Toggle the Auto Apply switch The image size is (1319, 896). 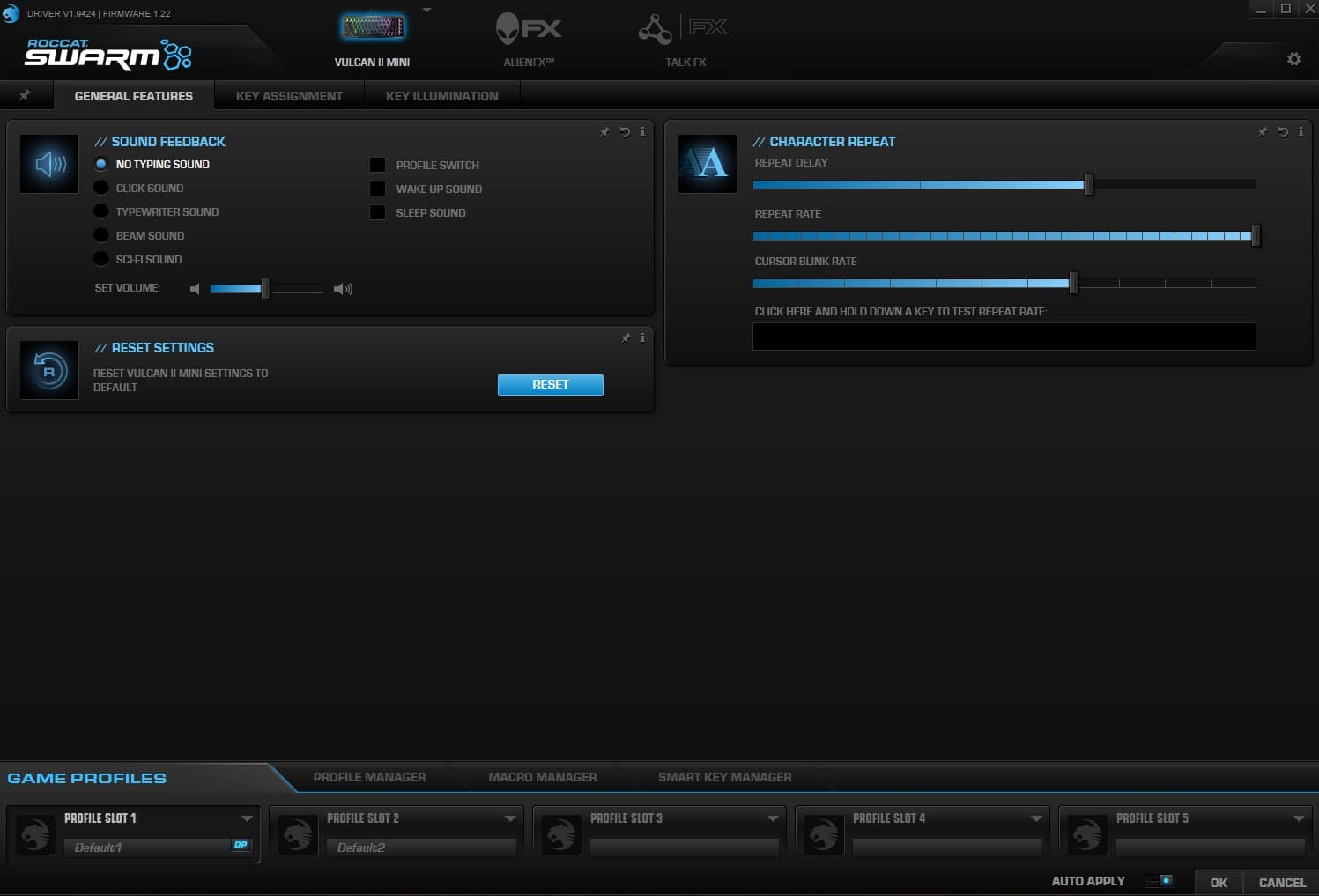coord(1159,881)
